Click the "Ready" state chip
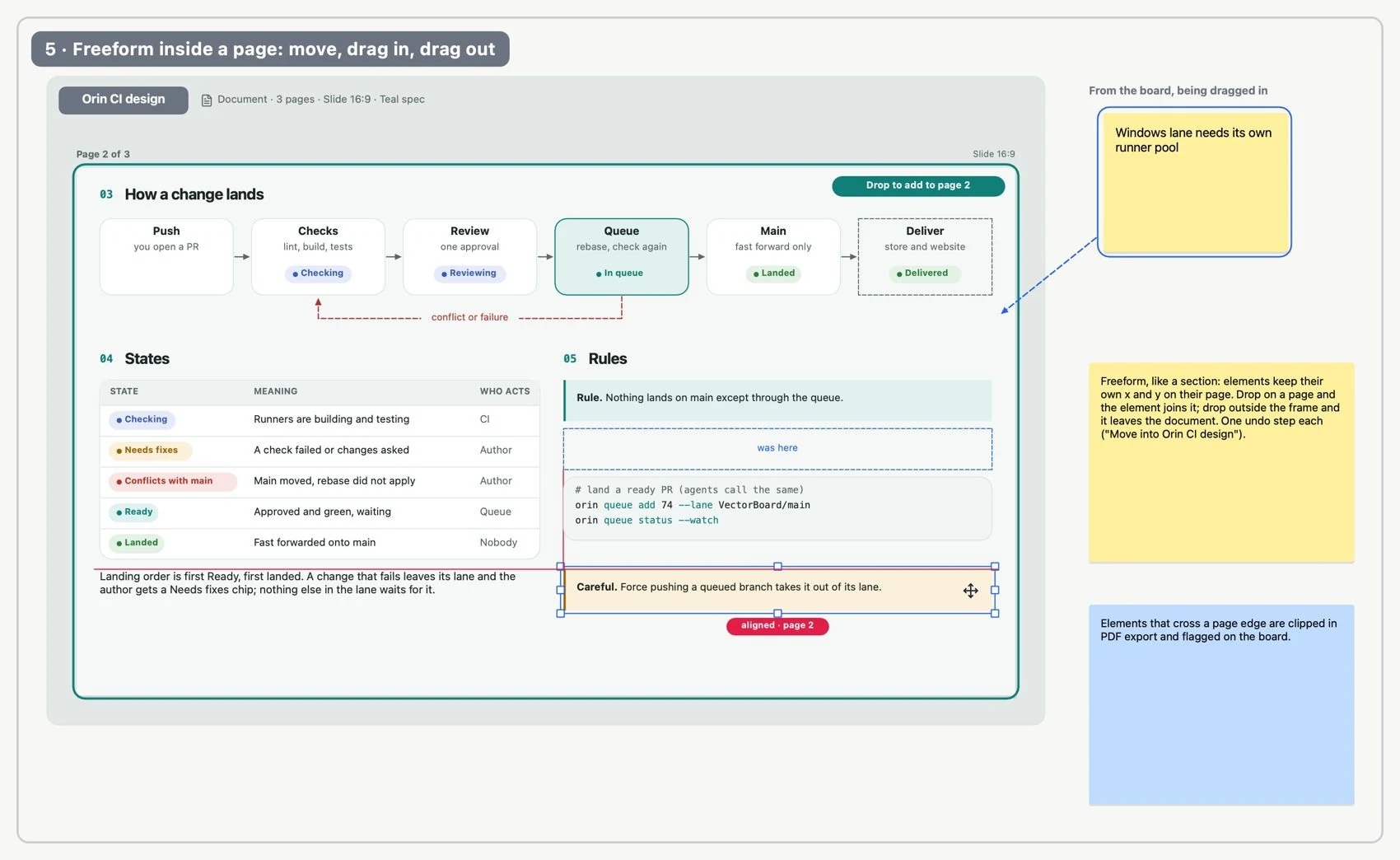The height and width of the screenshot is (860, 1400). pyautogui.click(x=134, y=512)
